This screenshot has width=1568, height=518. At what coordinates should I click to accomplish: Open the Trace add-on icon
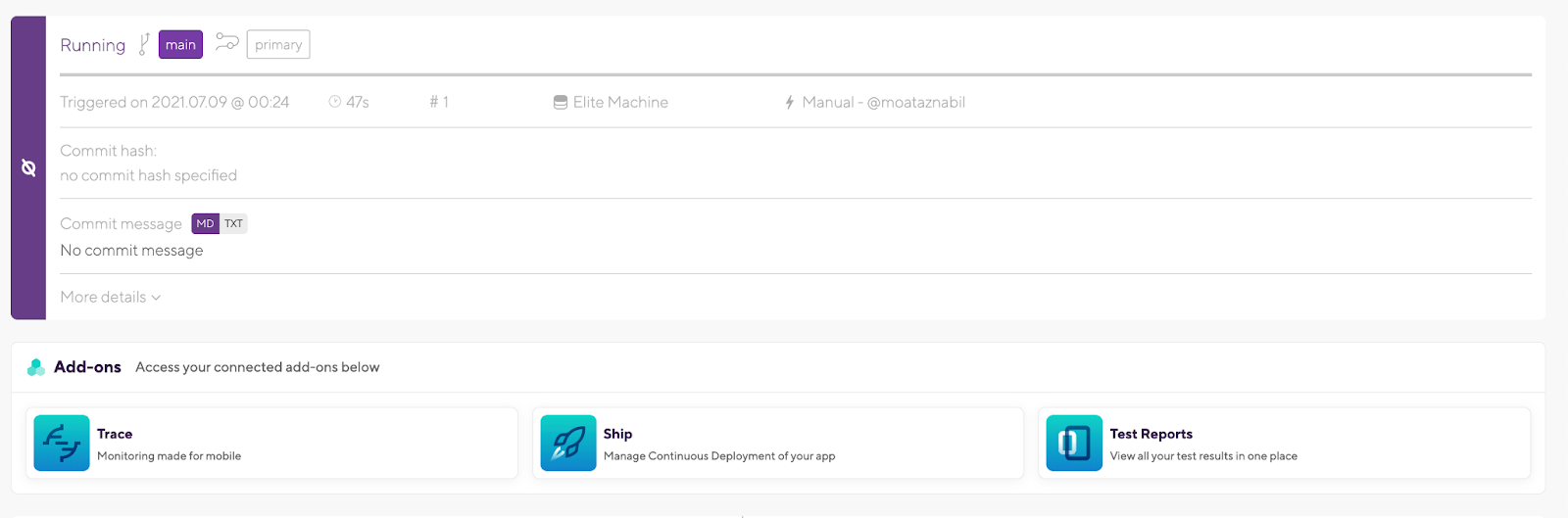[x=62, y=444]
